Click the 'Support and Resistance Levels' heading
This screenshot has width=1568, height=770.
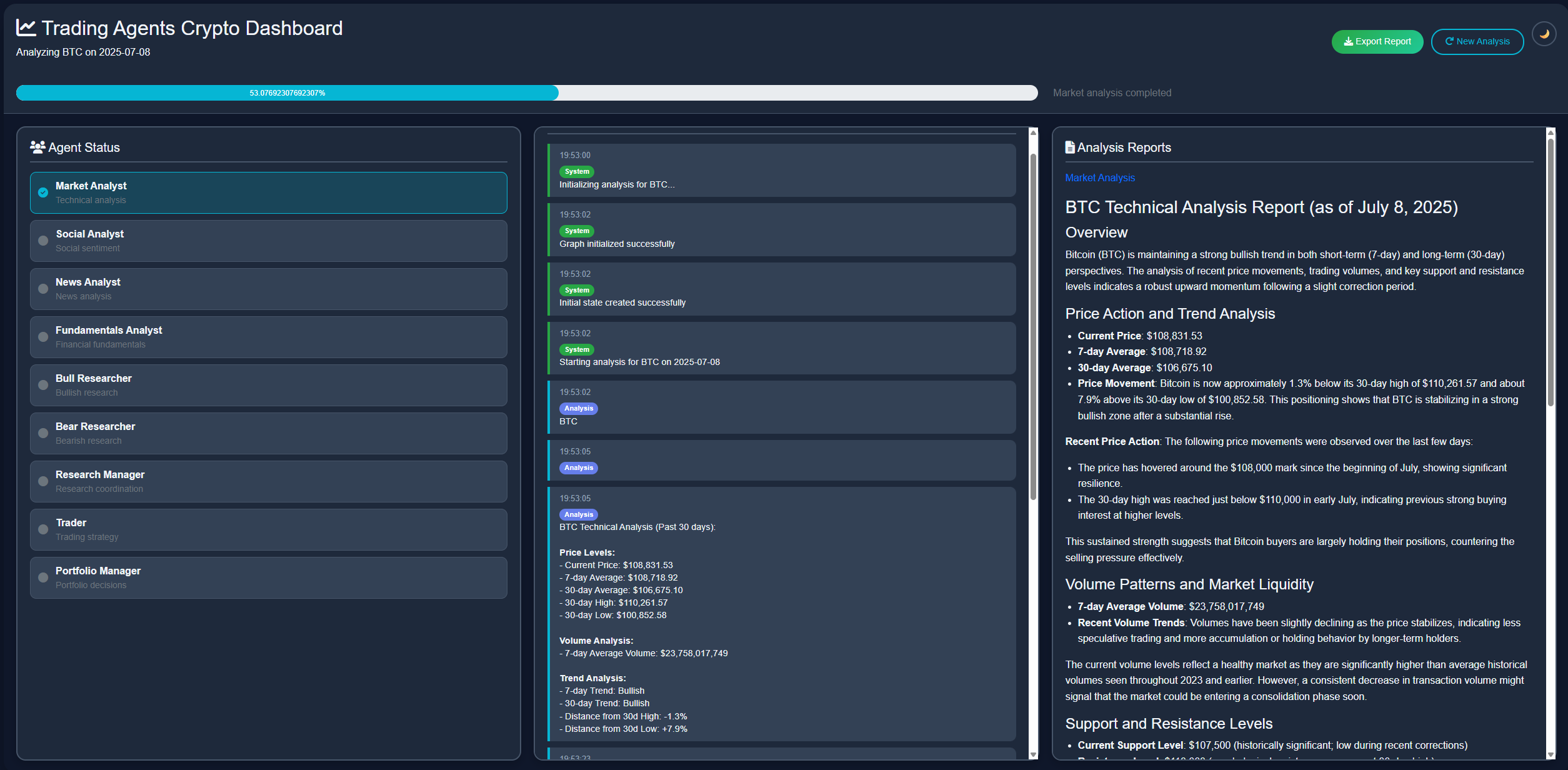(x=1169, y=724)
